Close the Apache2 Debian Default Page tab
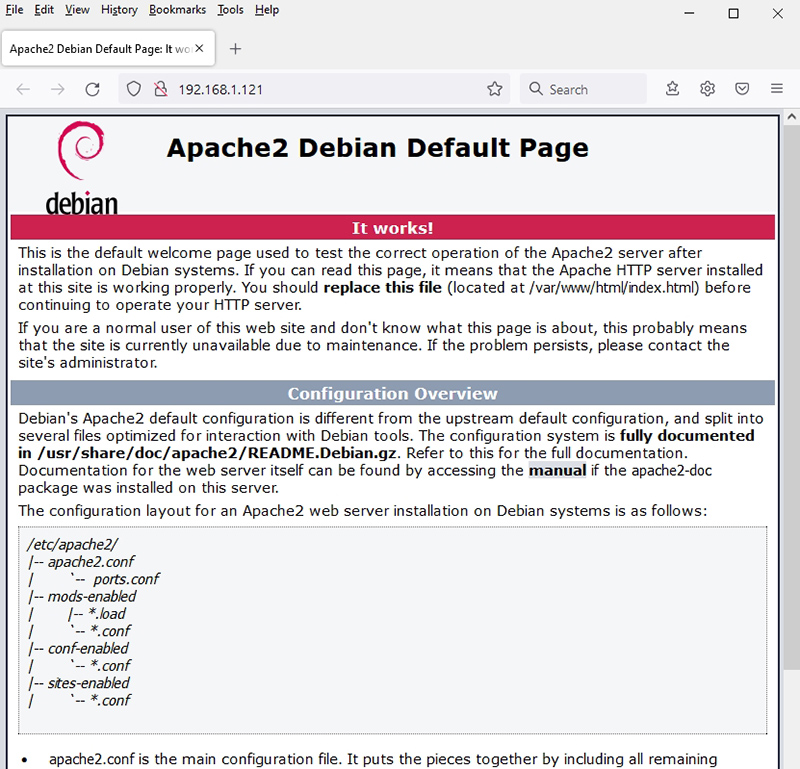The height and width of the screenshot is (769, 800). pos(199,48)
